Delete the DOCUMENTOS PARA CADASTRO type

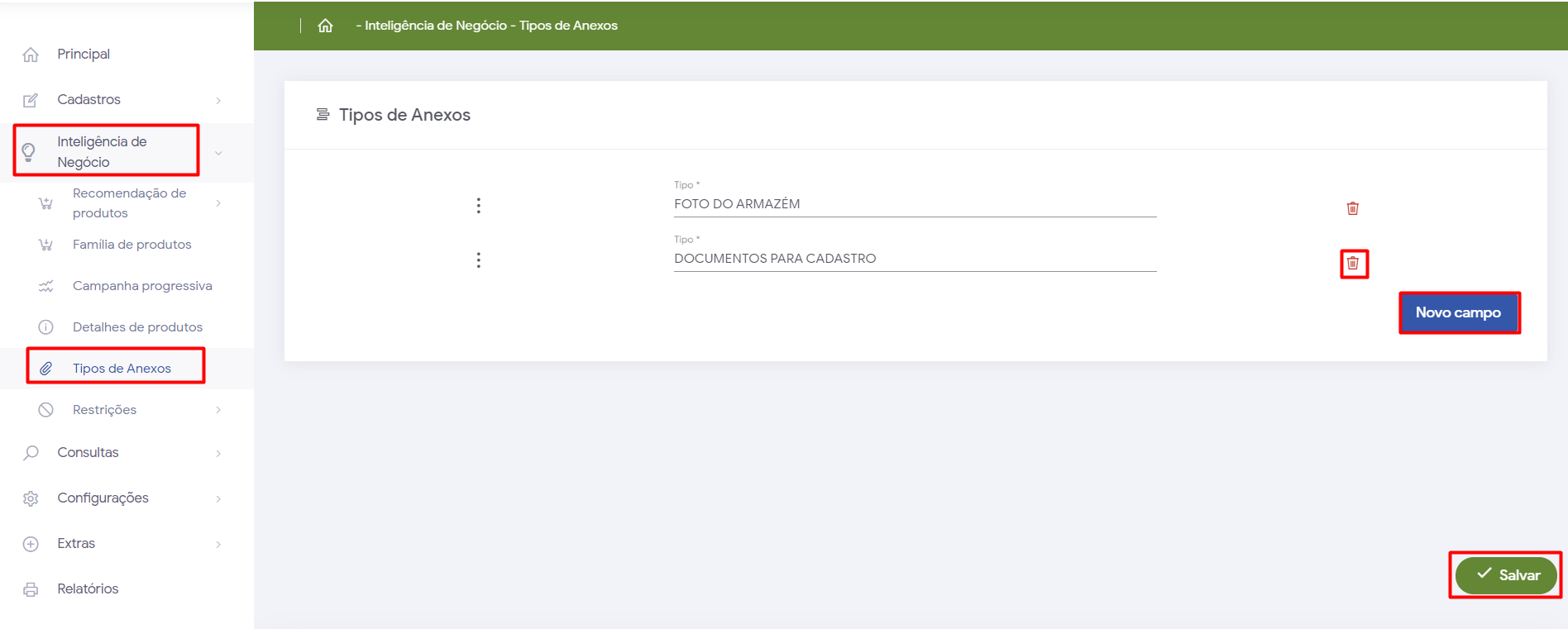click(1353, 264)
